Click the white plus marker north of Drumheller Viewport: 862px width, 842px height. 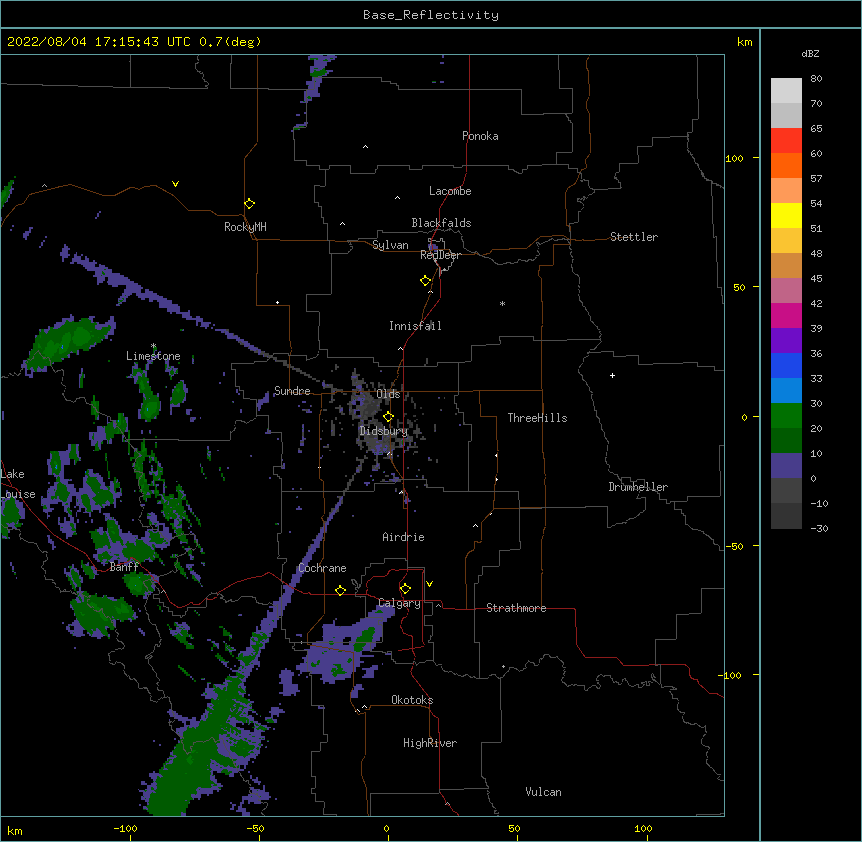[x=612, y=375]
